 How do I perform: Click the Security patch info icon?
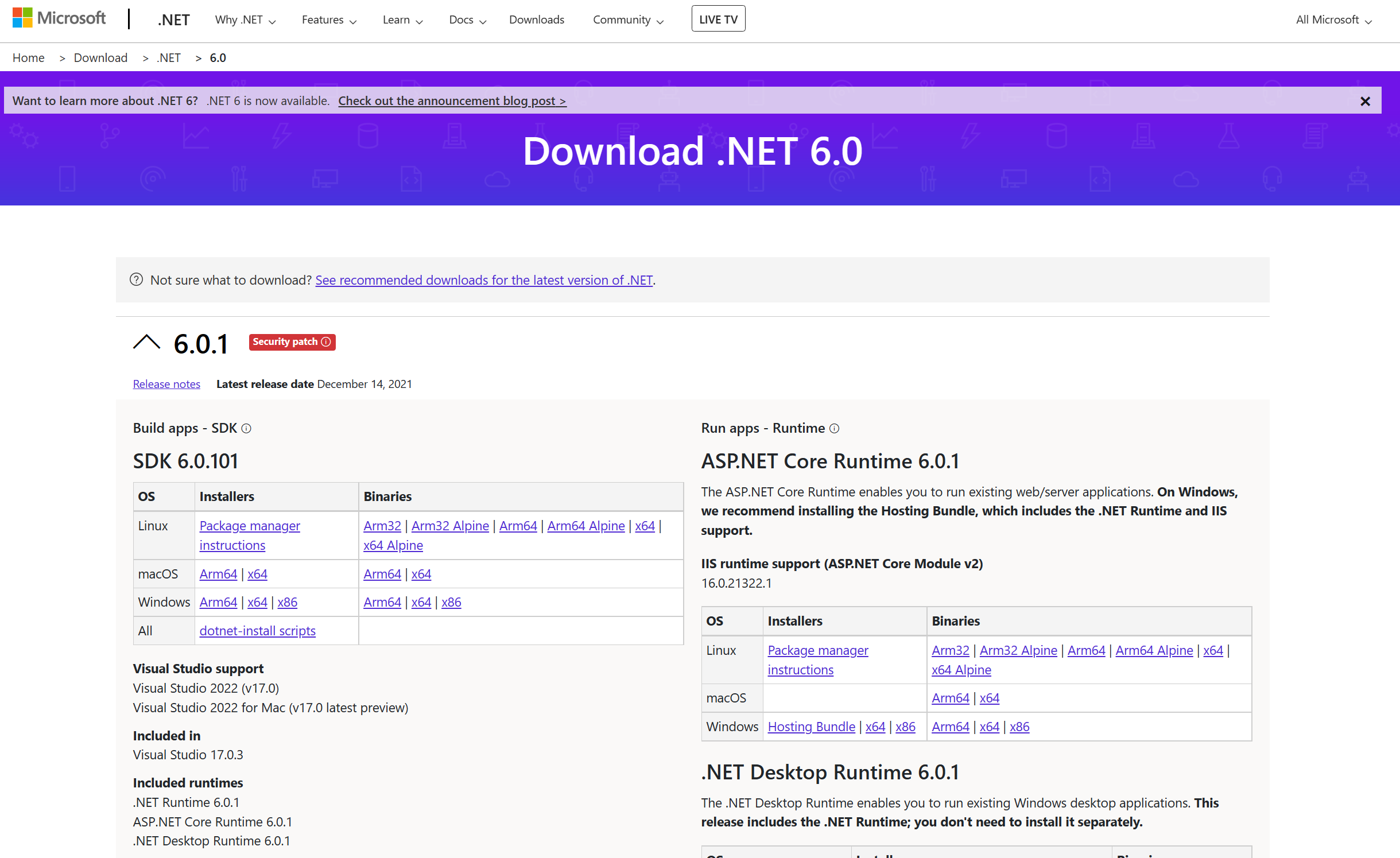(x=326, y=342)
